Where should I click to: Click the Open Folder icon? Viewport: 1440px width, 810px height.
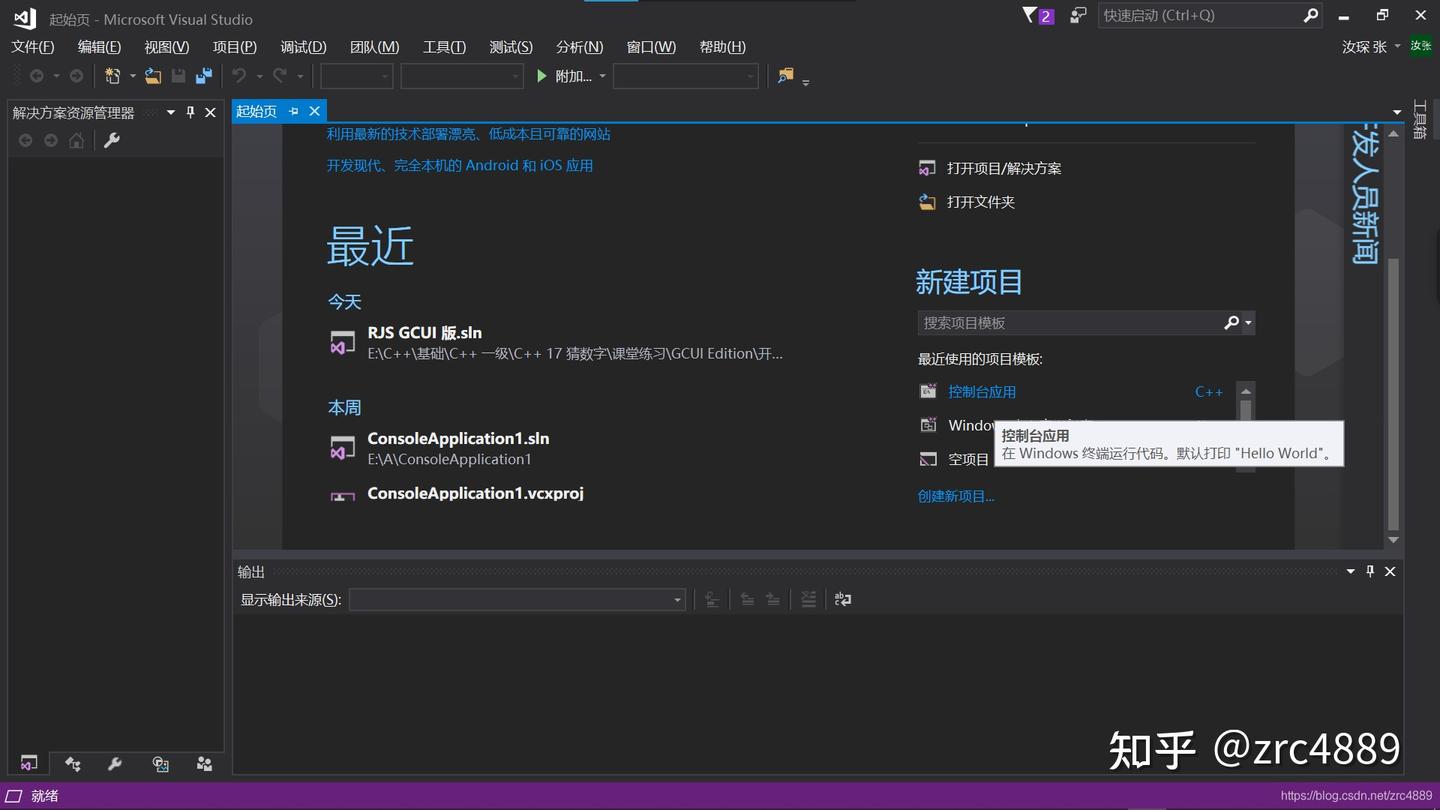click(x=928, y=202)
